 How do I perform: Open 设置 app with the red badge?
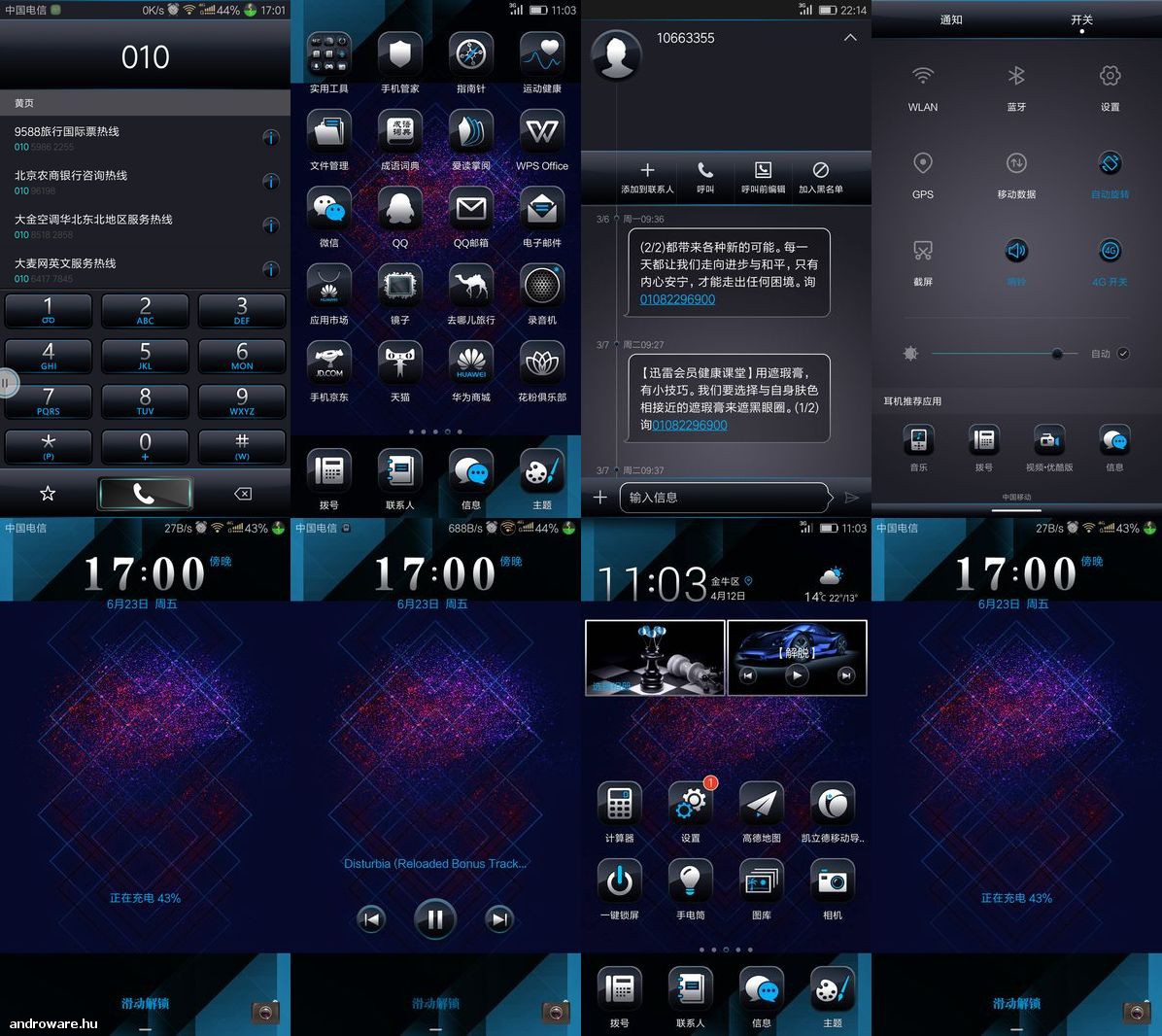(x=690, y=805)
